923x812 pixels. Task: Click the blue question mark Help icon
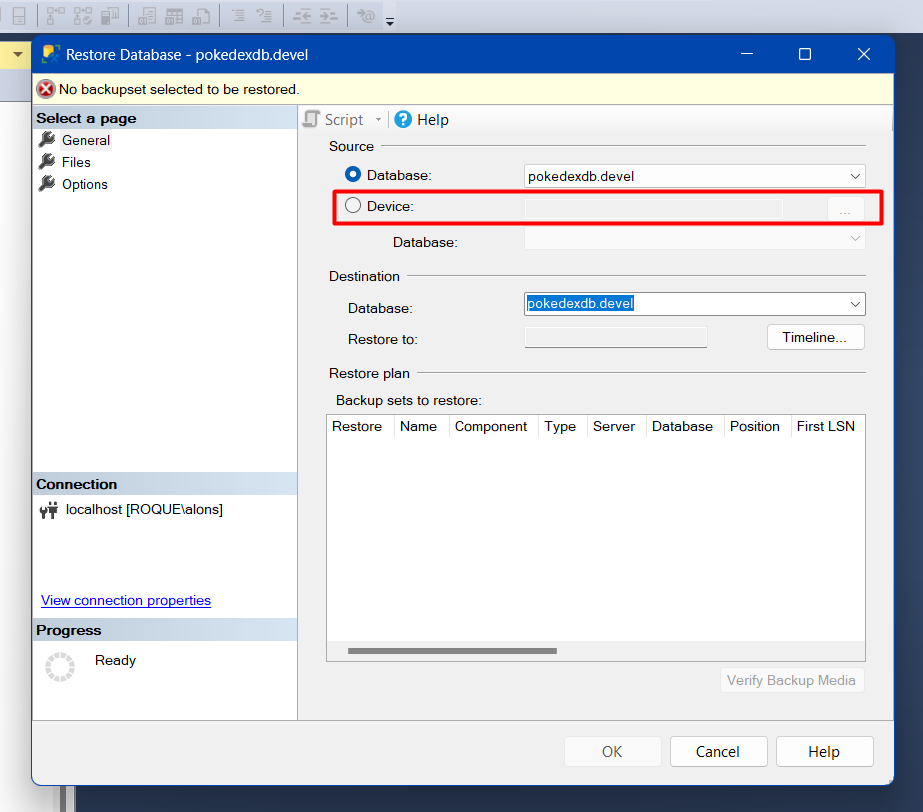[403, 119]
